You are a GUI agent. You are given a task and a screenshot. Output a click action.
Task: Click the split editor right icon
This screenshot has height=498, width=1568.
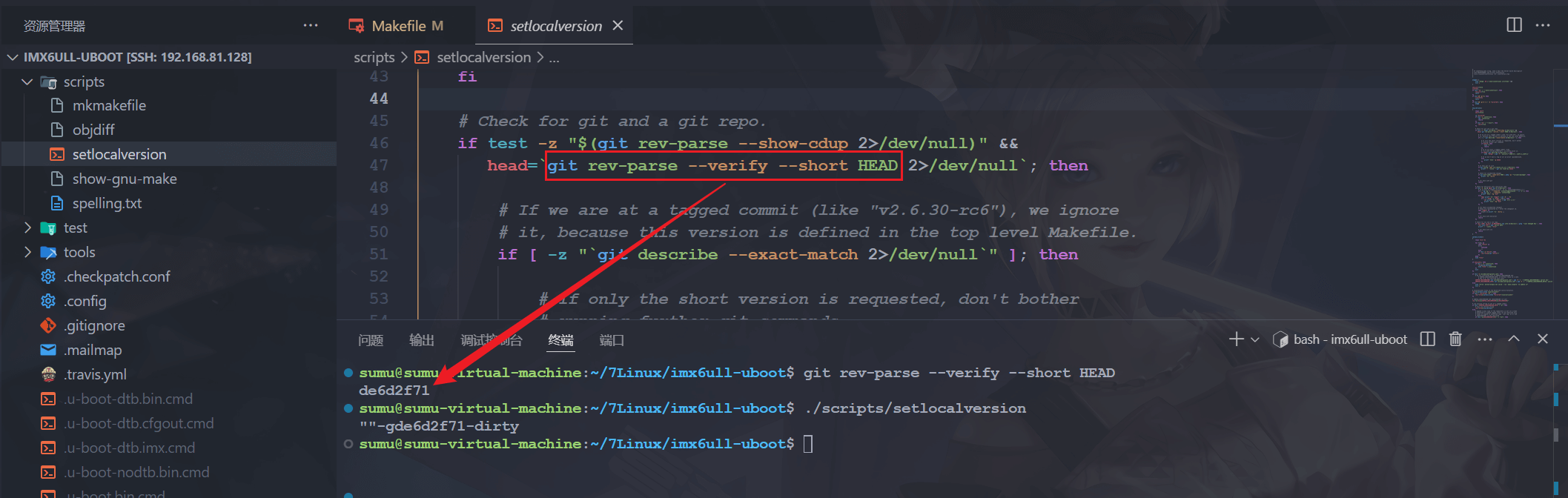click(x=1514, y=25)
